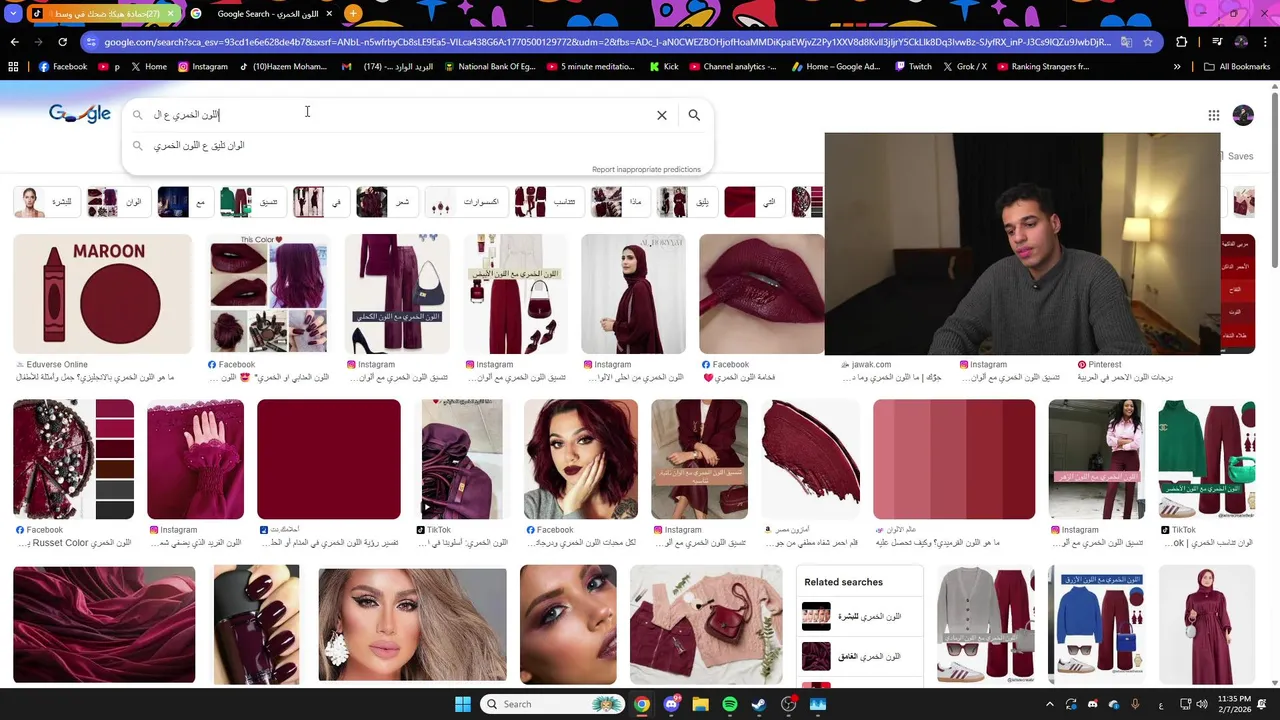Open the Facebook bookmark
Image resolution: width=1280 pixels, height=720 pixels.
point(62,67)
